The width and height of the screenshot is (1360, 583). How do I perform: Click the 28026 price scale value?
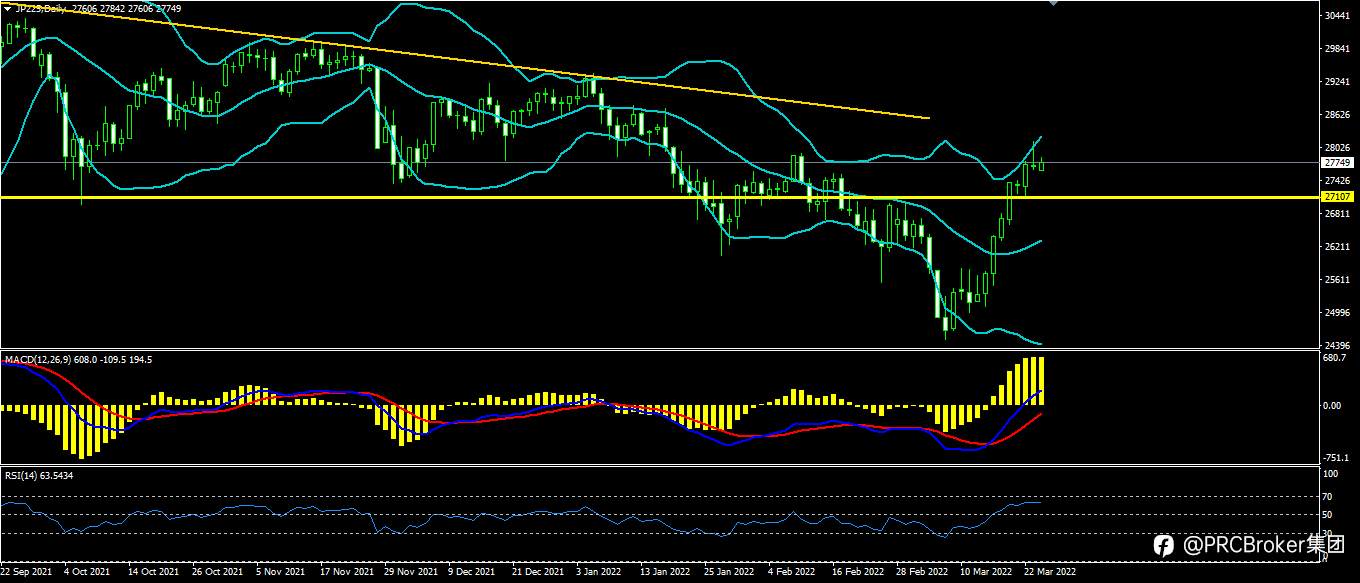click(1338, 148)
